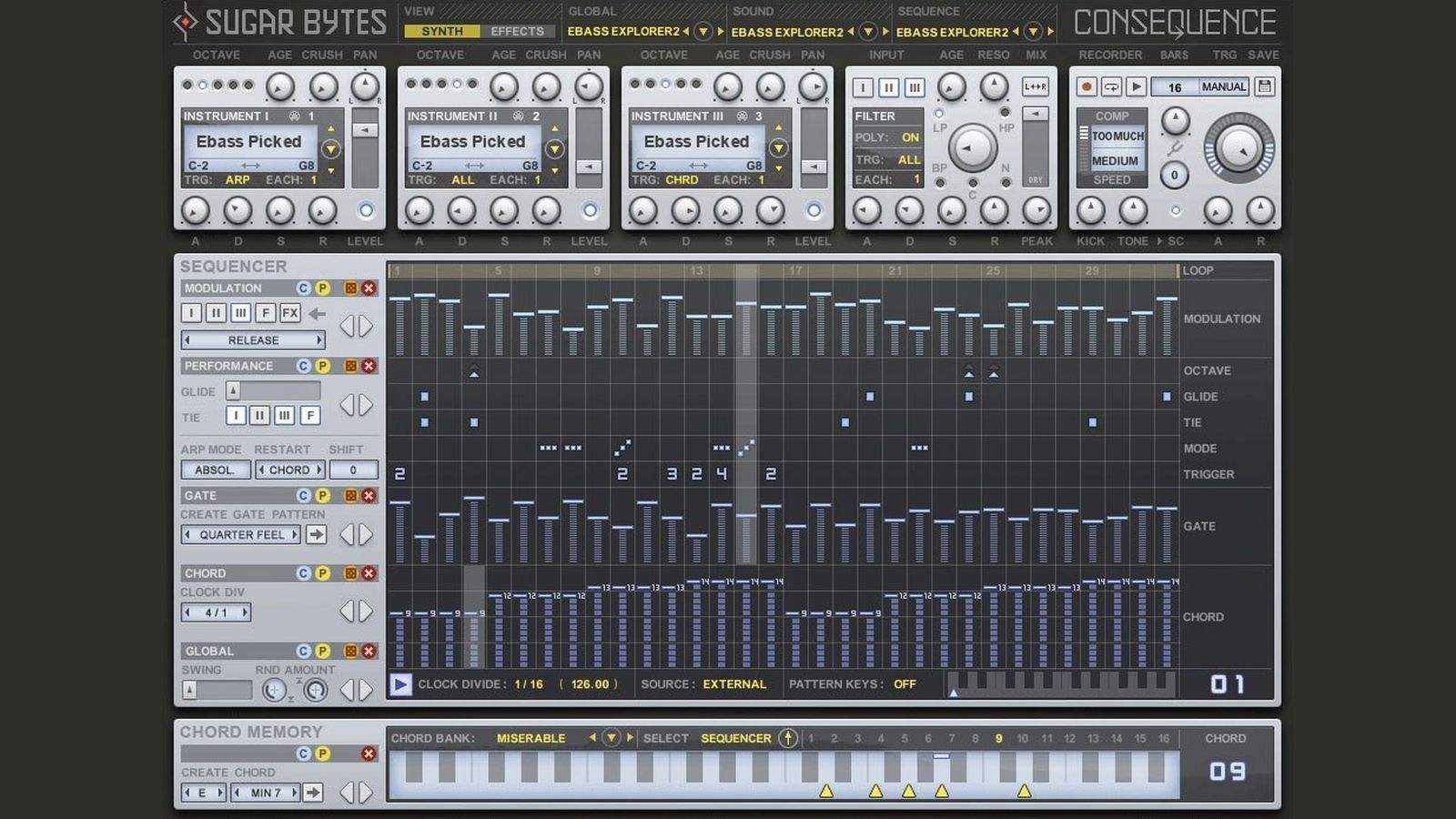
Task: Switch to the Effects view tab
Action: coord(517,31)
